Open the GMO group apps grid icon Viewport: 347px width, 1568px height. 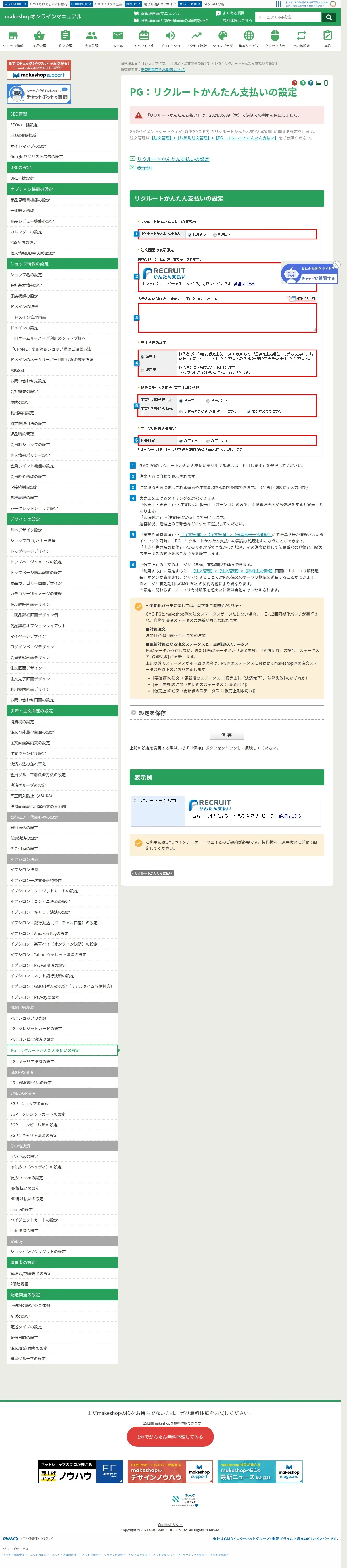tap(278, 4)
